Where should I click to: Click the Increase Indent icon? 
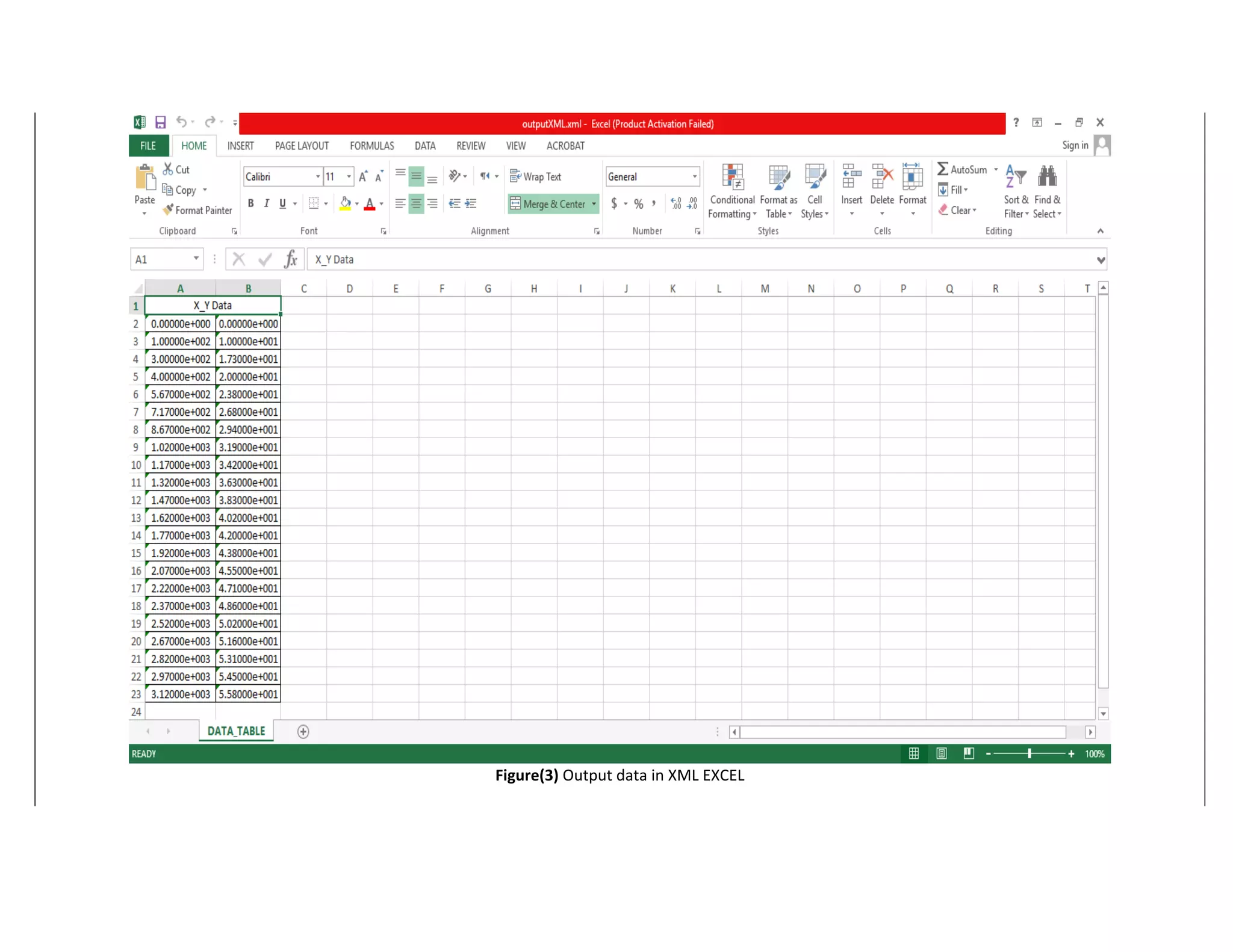pyautogui.click(x=471, y=203)
